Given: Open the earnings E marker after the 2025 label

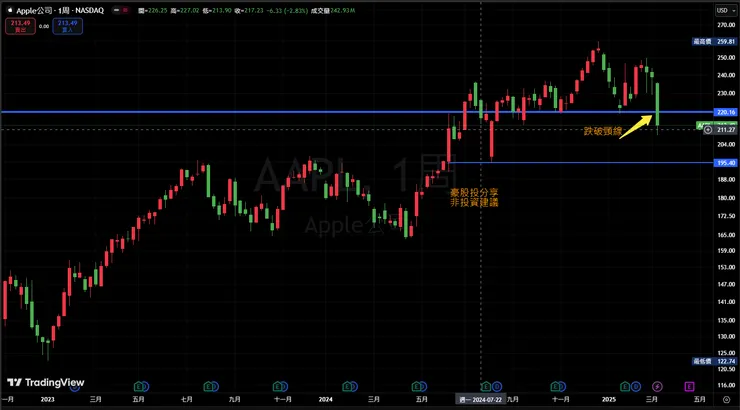Looking at the screenshot, I should 624,387.
